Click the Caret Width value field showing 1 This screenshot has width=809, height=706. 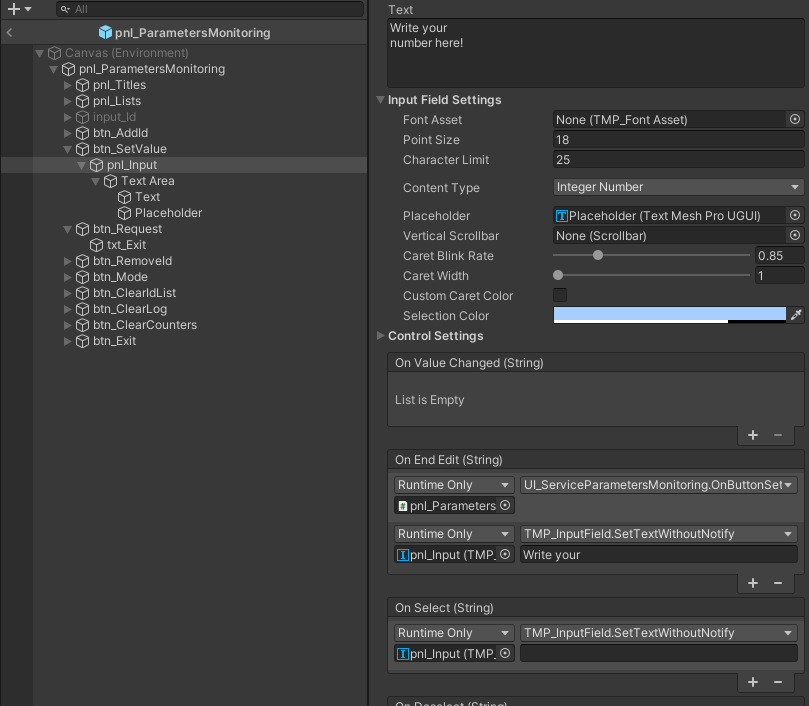[x=779, y=276]
